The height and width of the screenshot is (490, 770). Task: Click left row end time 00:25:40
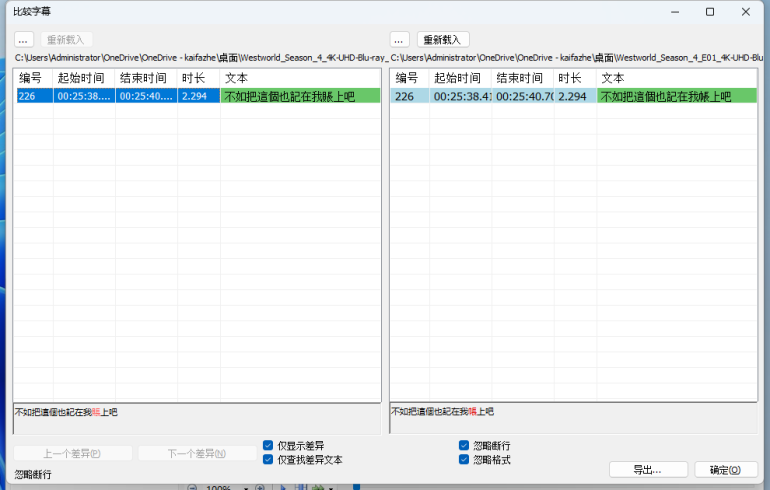(146, 96)
